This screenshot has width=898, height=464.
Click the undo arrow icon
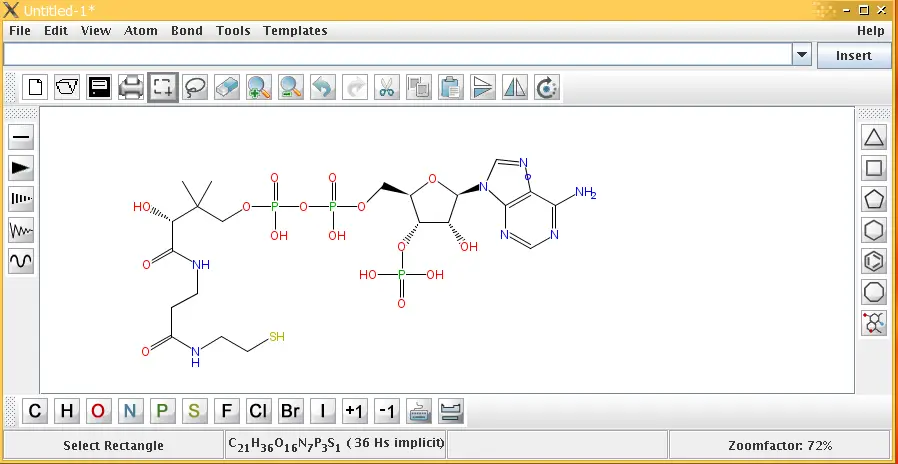coord(322,88)
